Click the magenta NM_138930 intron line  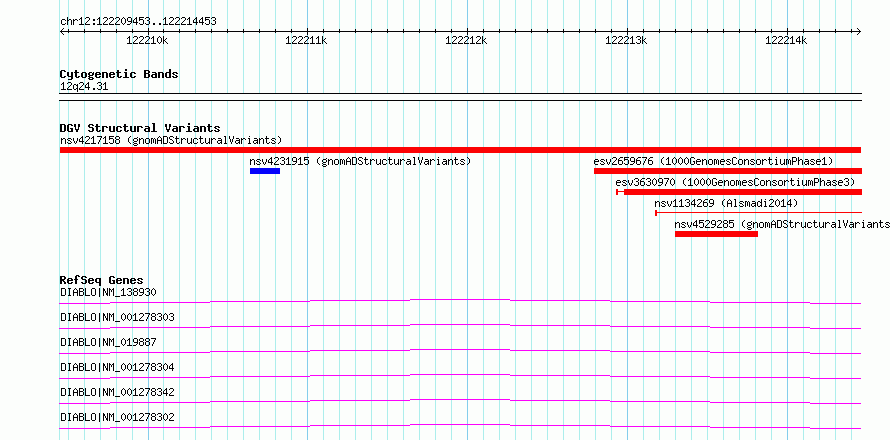(460, 301)
